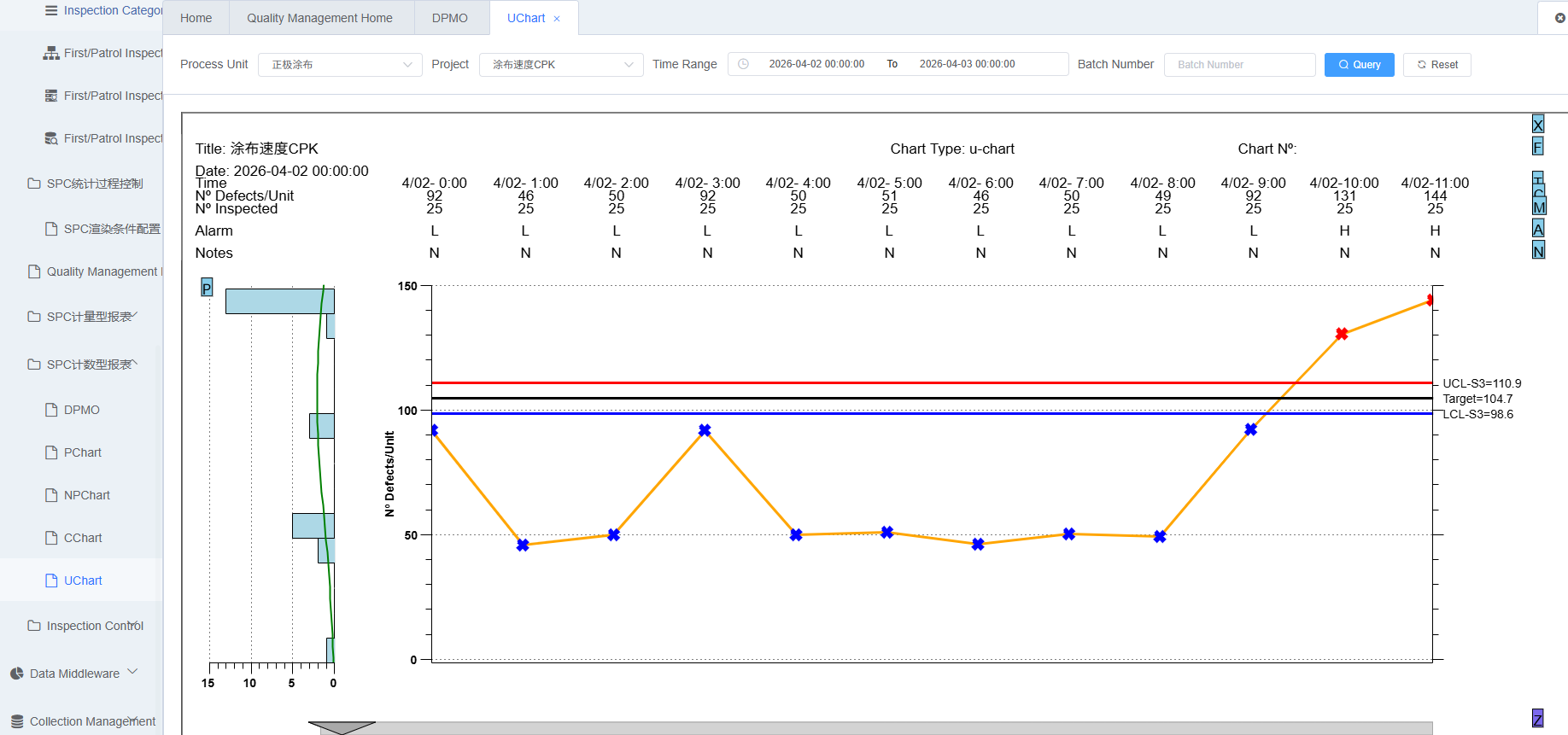Click the Reset button
Image resolution: width=1568 pixels, height=735 pixels.
(1437, 65)
